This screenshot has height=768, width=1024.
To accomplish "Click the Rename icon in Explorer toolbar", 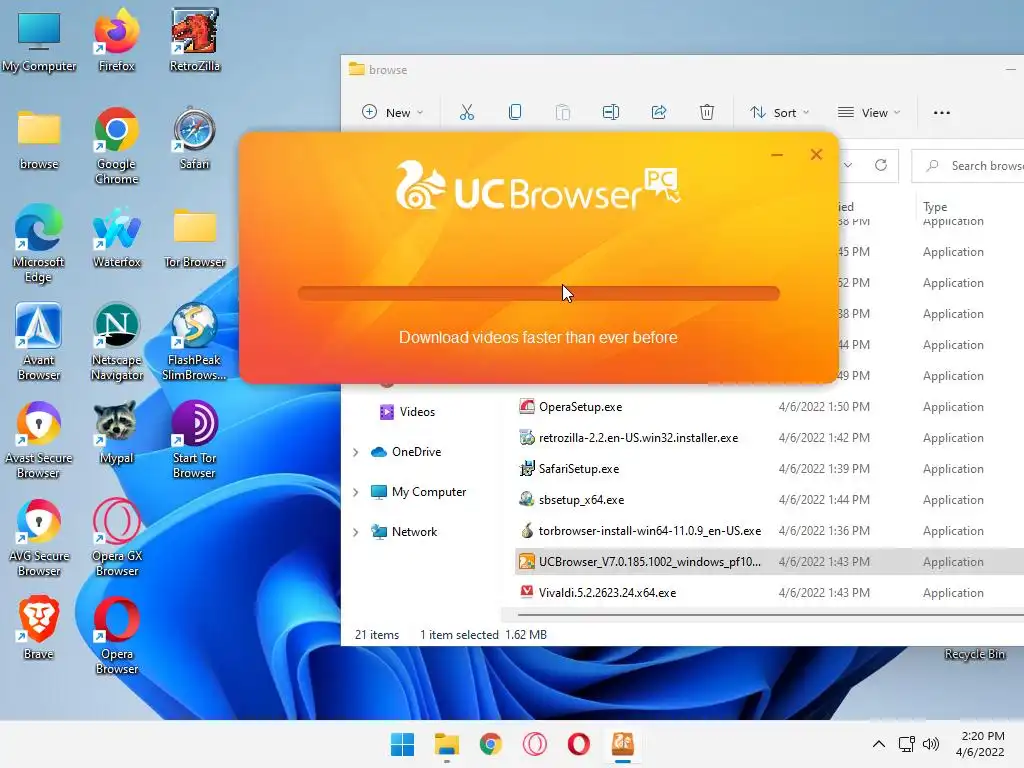I will [611, 112].
